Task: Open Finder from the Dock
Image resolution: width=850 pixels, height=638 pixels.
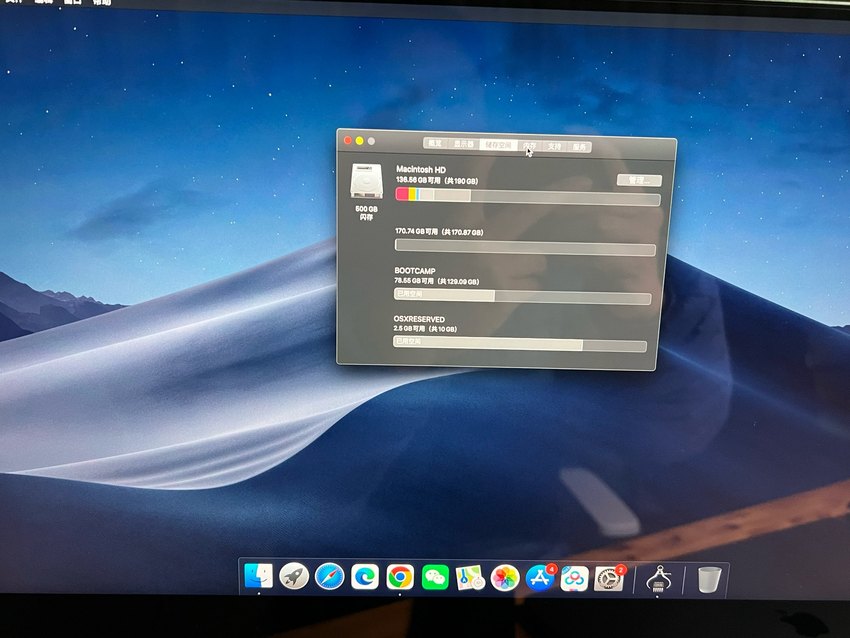Action: click(x=259, y=576)
